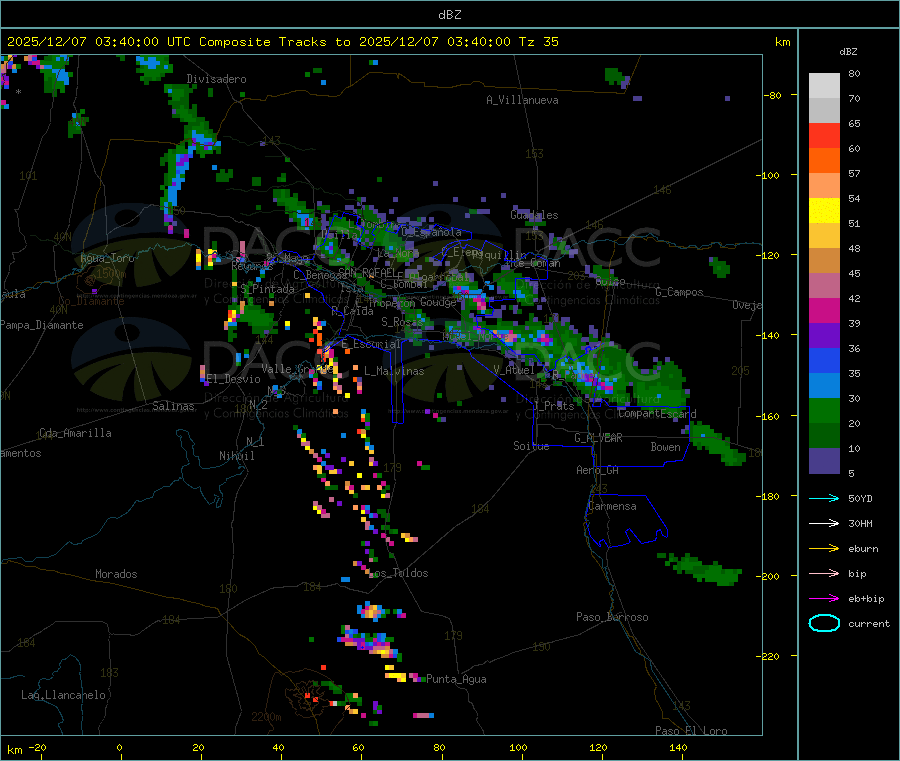Screen dimensions: 900x761
Task: Click the Punta_Agua place label
Action: click(x=456, y=679)
